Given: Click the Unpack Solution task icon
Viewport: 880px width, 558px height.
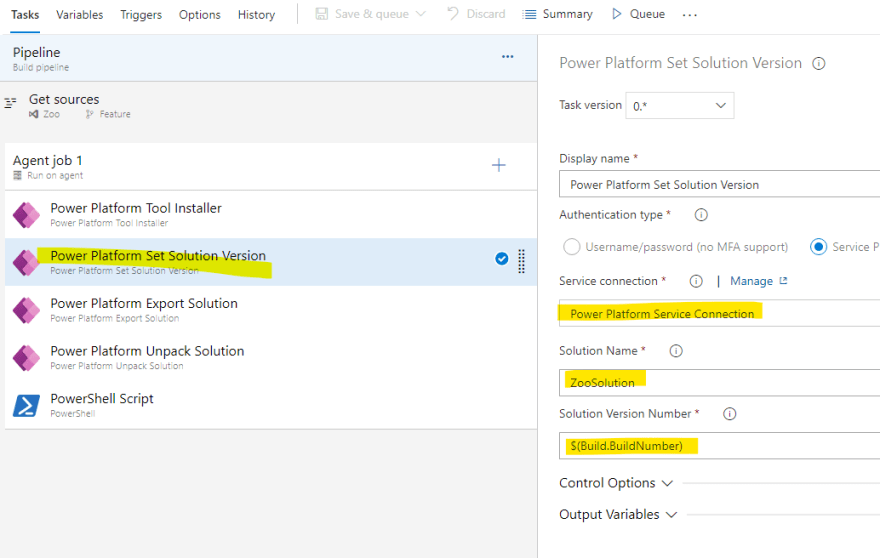Looking at the screenshot, I should point(26,358).
